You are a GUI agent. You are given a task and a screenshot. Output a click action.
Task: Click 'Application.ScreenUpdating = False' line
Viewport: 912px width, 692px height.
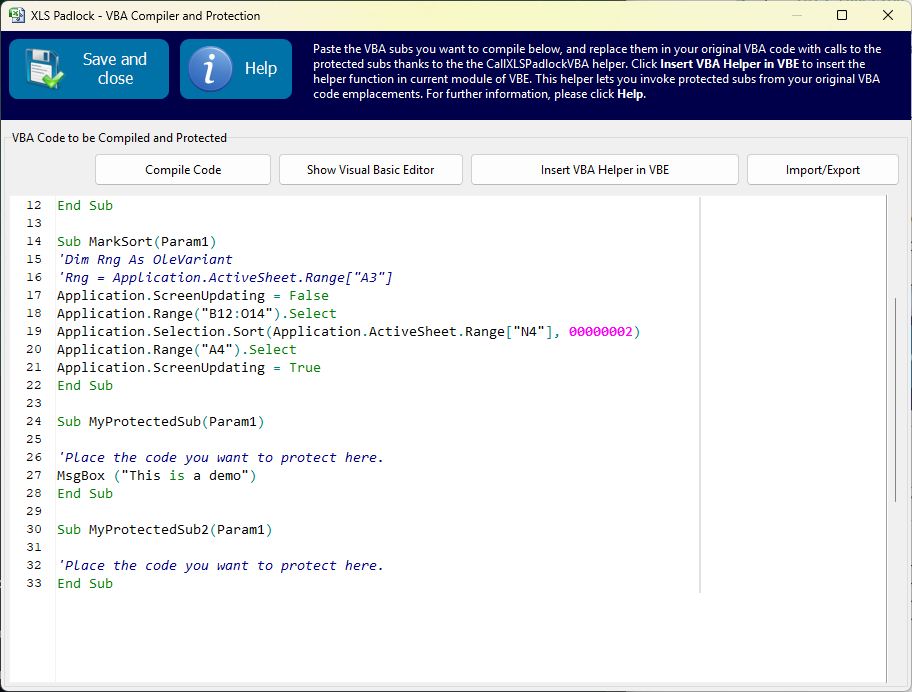(193, 295)
